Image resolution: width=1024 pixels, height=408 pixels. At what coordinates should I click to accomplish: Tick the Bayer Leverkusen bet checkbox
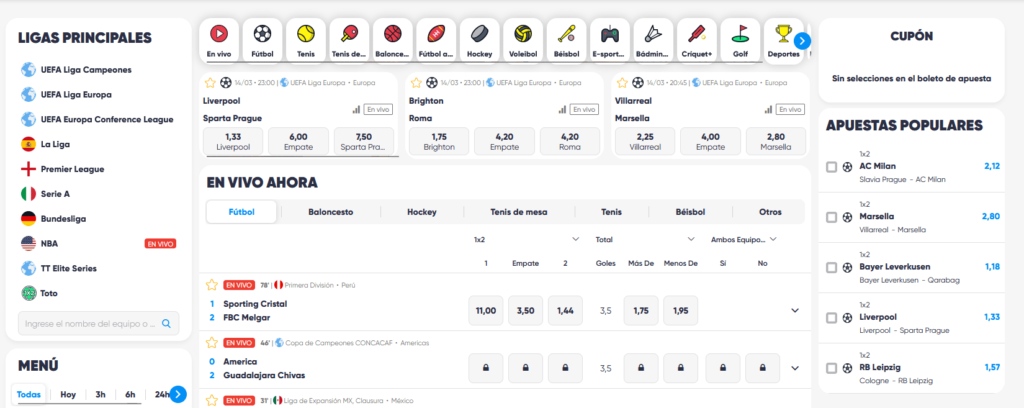[x=832, y=267]
